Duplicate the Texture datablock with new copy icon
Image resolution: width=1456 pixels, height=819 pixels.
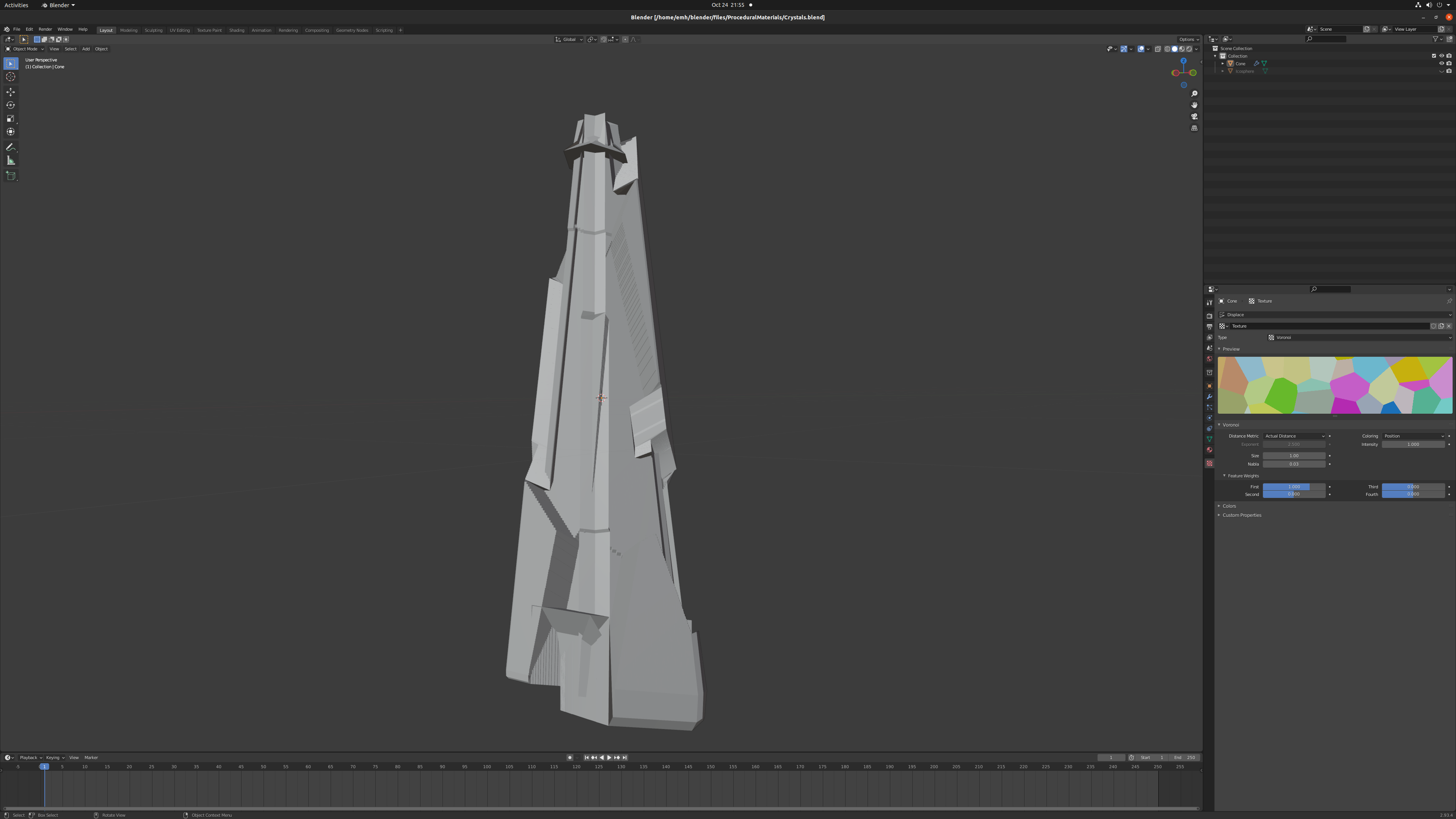coord(1441,326)
